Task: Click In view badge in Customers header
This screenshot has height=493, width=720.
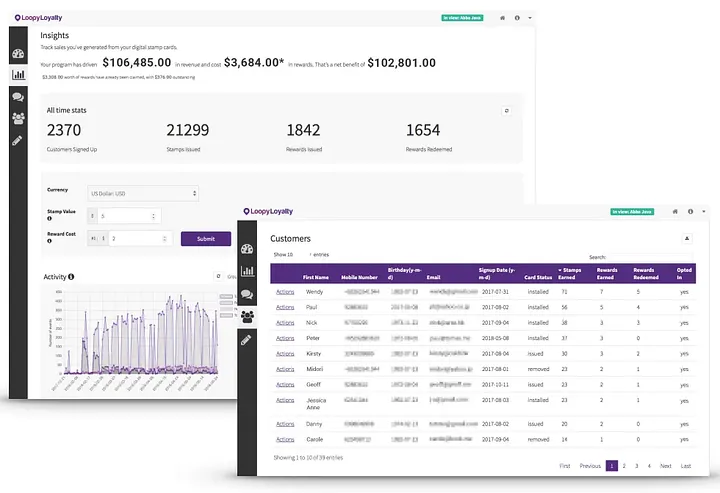Action: point(632,212)
